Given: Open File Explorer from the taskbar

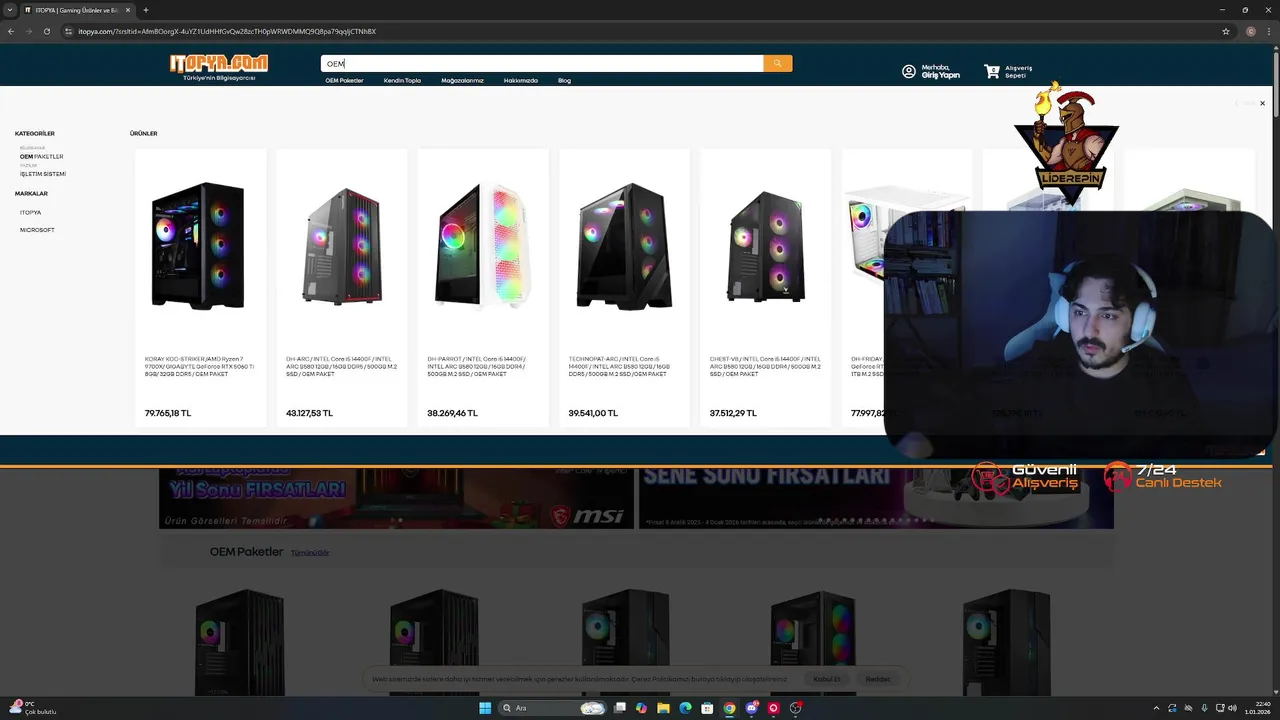Looking at the screenshot, I should (663, 708).
